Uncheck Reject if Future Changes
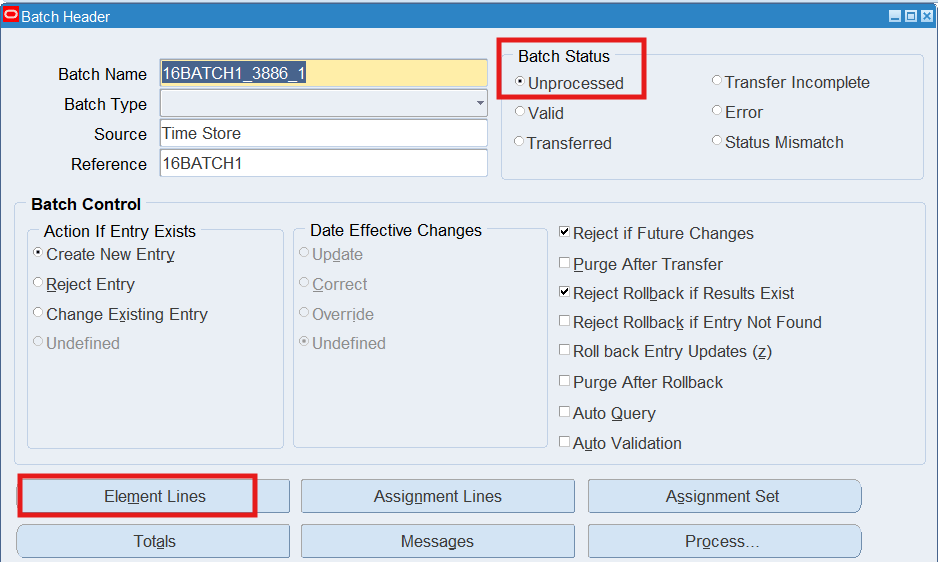Image resolution: width=938 pixels, height=562 pixels. [565, 233]
